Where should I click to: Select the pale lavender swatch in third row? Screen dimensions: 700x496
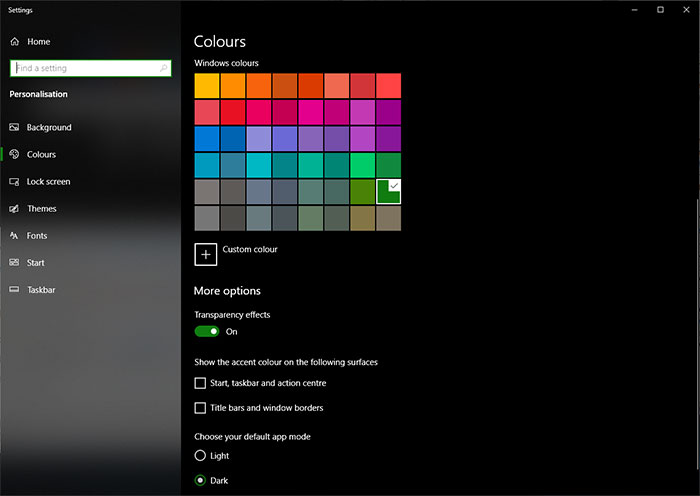click(x=258, y=139)
